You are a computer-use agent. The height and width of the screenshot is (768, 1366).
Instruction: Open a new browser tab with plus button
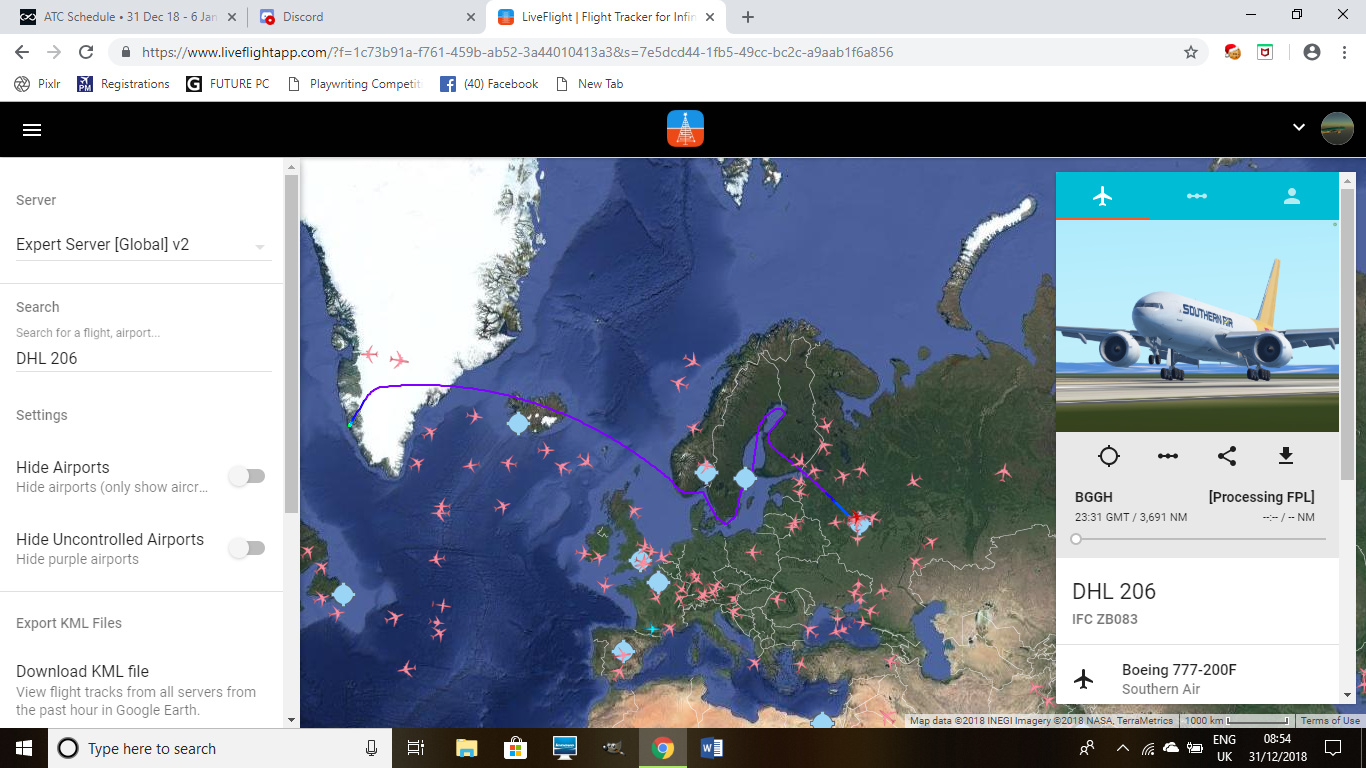point(748,17)
